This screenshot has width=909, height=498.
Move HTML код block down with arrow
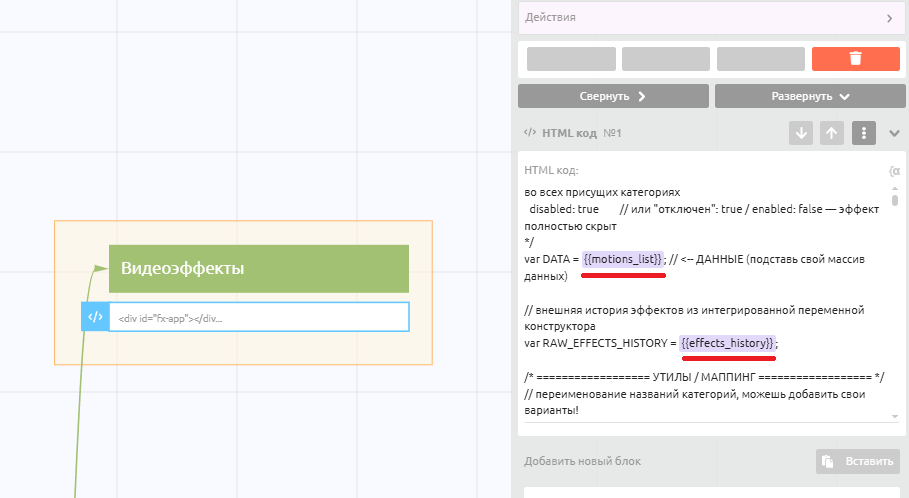point(800,133)
